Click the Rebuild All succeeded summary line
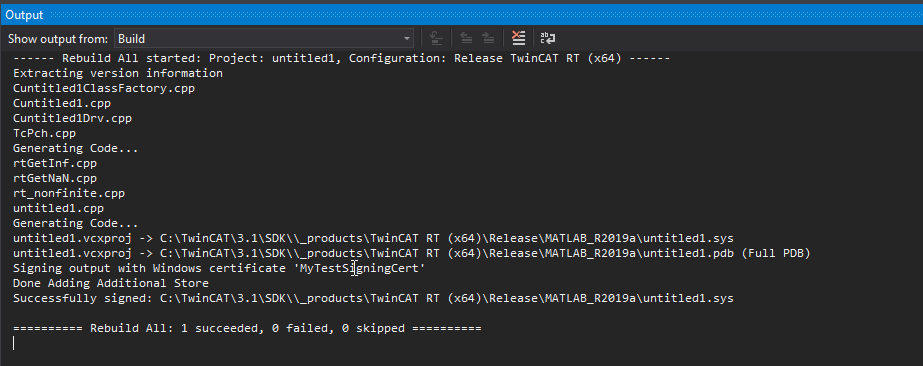Viewport: 923px width, 366px height. 247,328
